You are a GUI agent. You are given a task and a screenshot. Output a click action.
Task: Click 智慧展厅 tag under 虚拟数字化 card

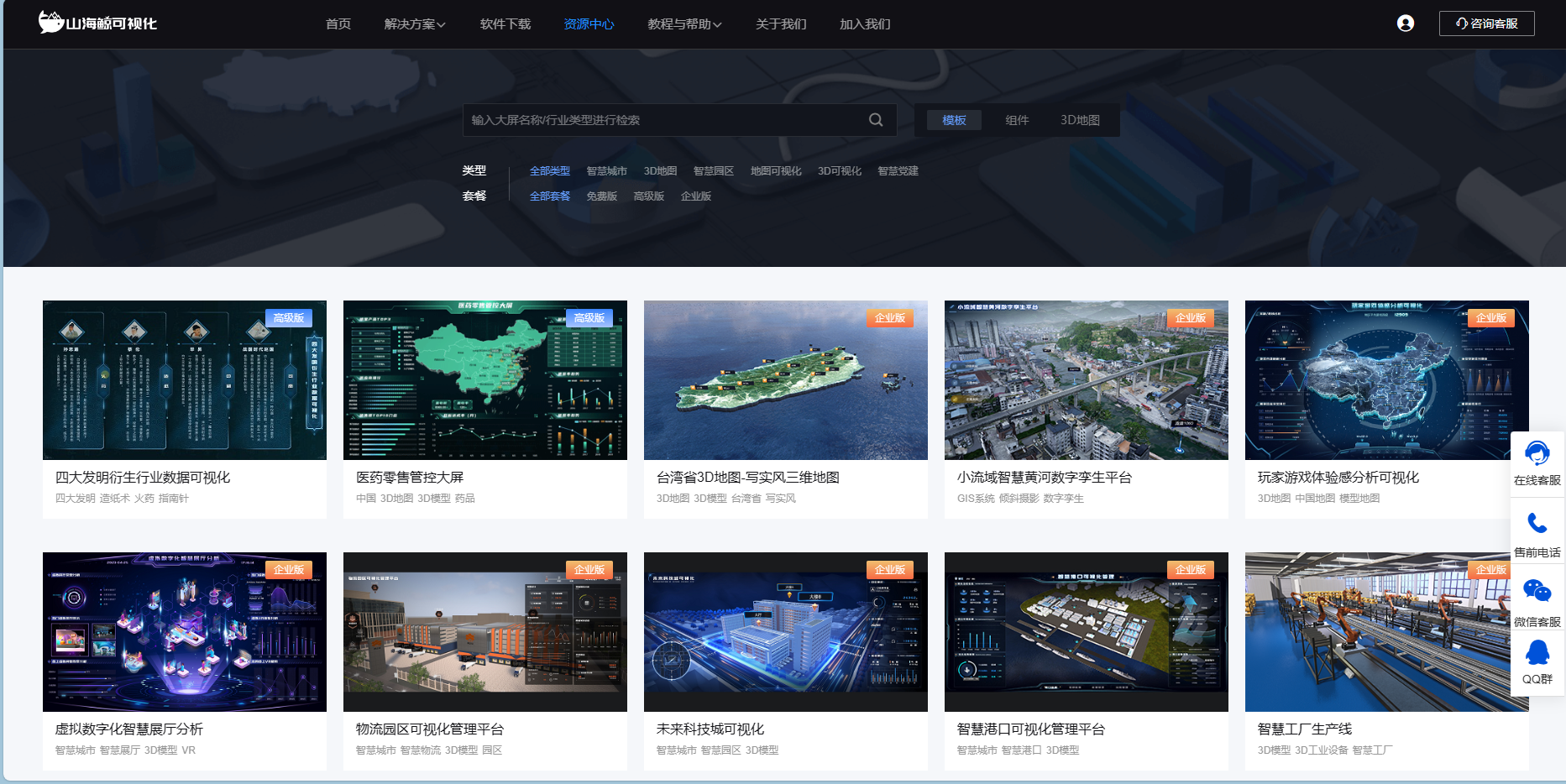[120, 750]
